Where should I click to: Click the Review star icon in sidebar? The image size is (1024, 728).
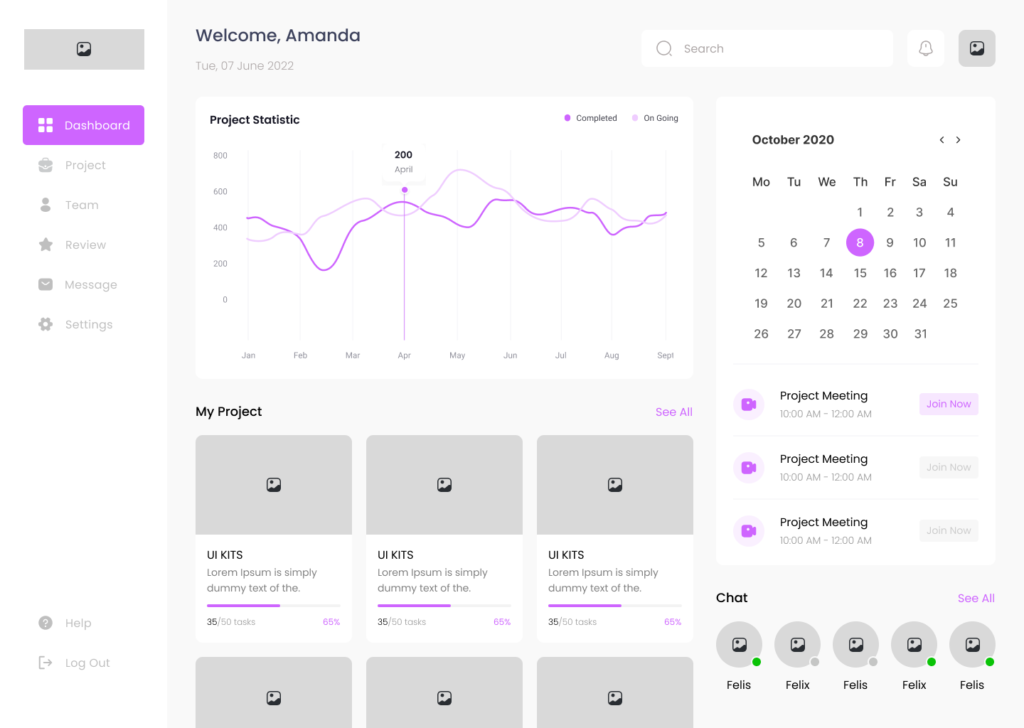point(45,245)
